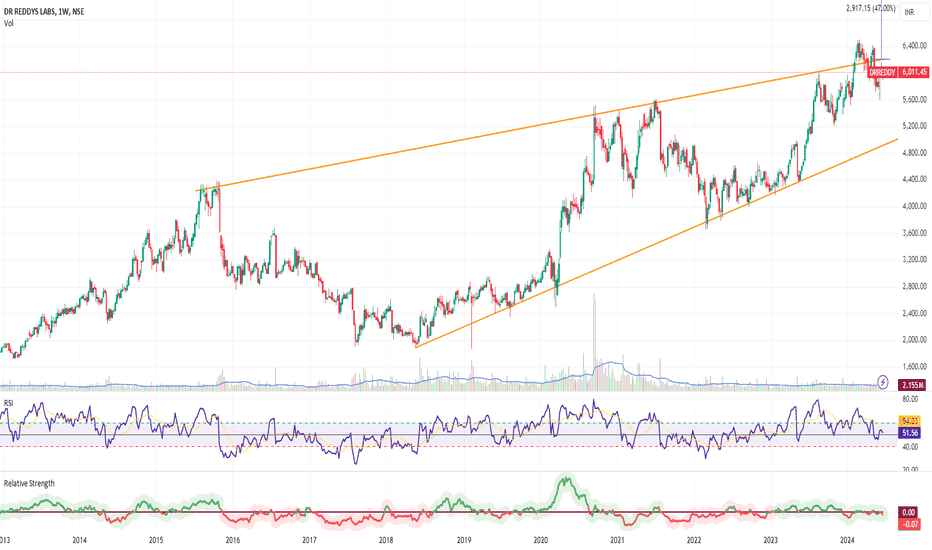Click the 4,400.00 price axis label
The width and height of the screenshot is (932, 550).
(914, 179)
